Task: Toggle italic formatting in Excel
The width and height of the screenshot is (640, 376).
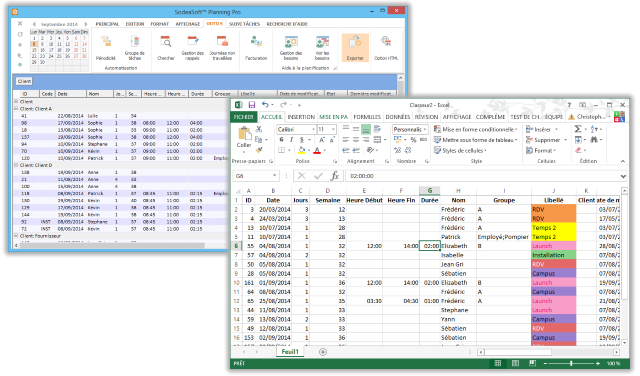Action: [x=291, y=140]
